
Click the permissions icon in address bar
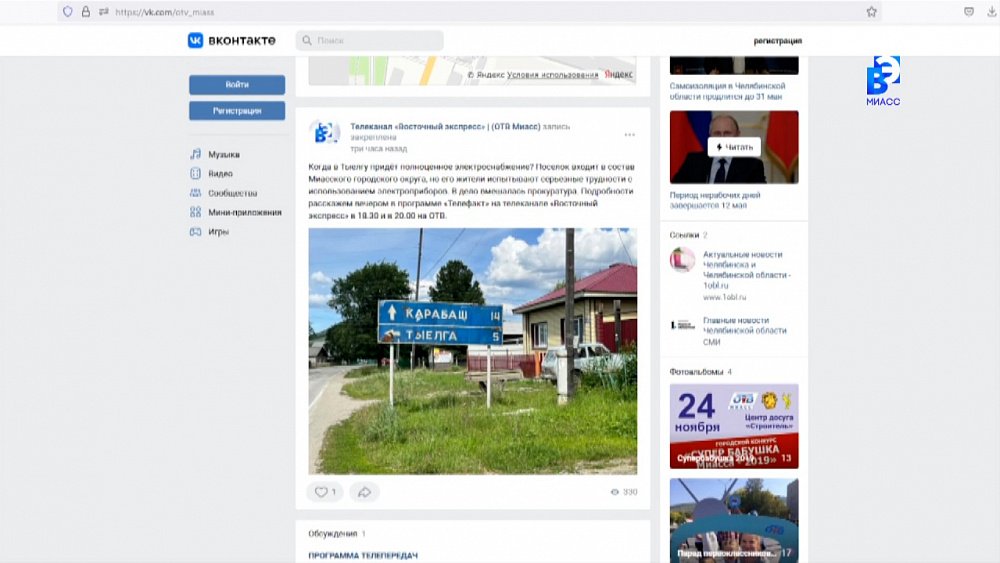click(x=103, y=11)
